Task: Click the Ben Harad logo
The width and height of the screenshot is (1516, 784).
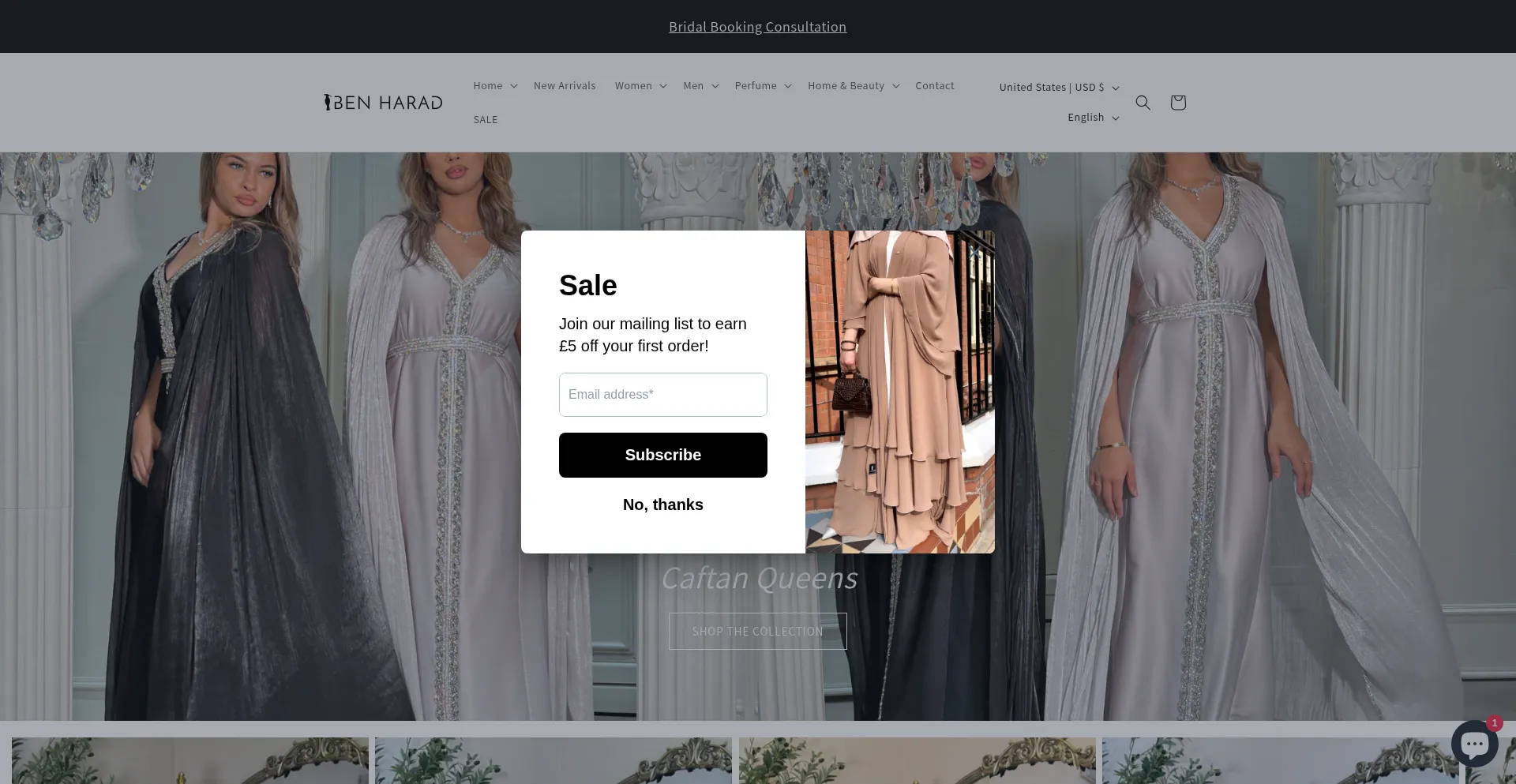Action: point(384,103)
